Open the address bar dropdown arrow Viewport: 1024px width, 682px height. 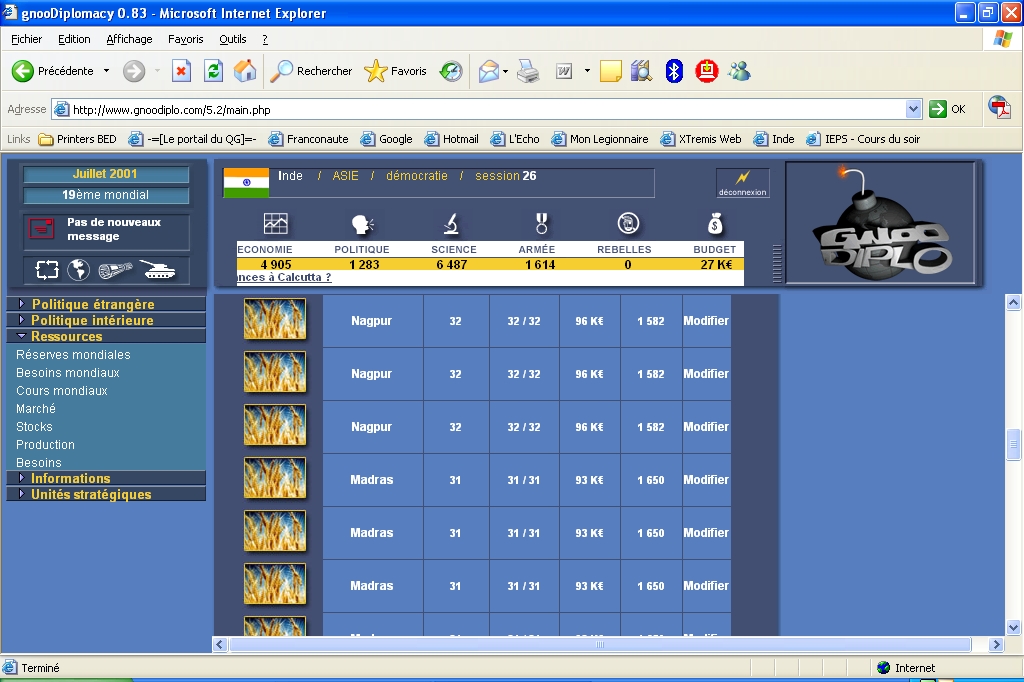click(x=913, y=109)
